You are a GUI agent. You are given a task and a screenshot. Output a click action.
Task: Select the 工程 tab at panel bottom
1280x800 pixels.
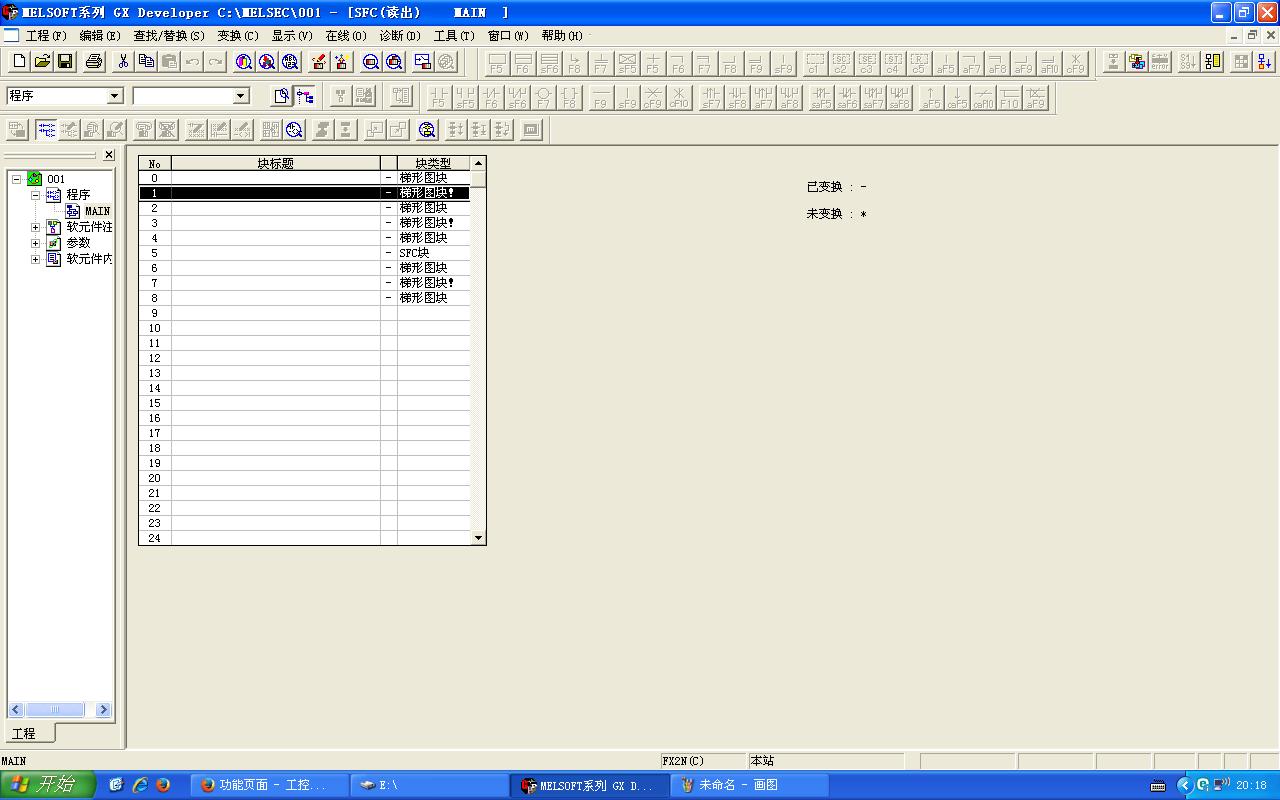coord(24,734)
